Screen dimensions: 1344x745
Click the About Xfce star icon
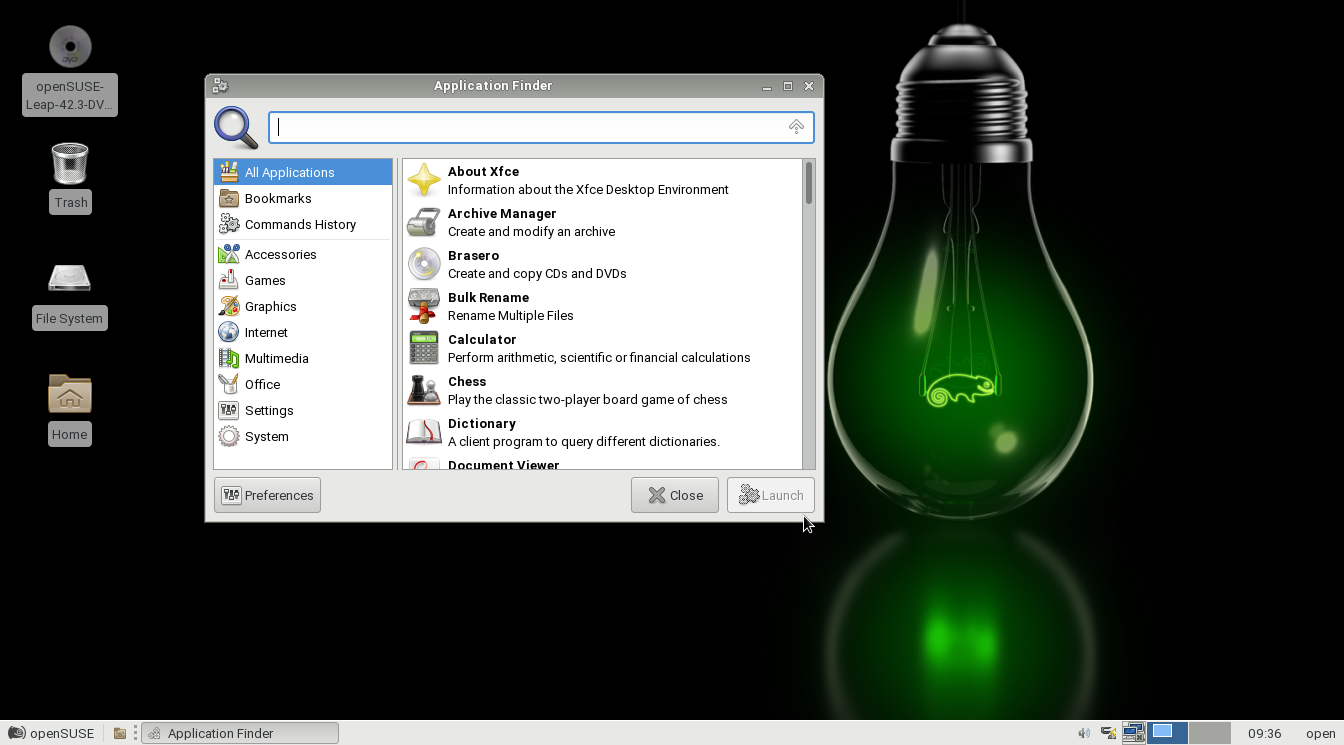point(424,180)
